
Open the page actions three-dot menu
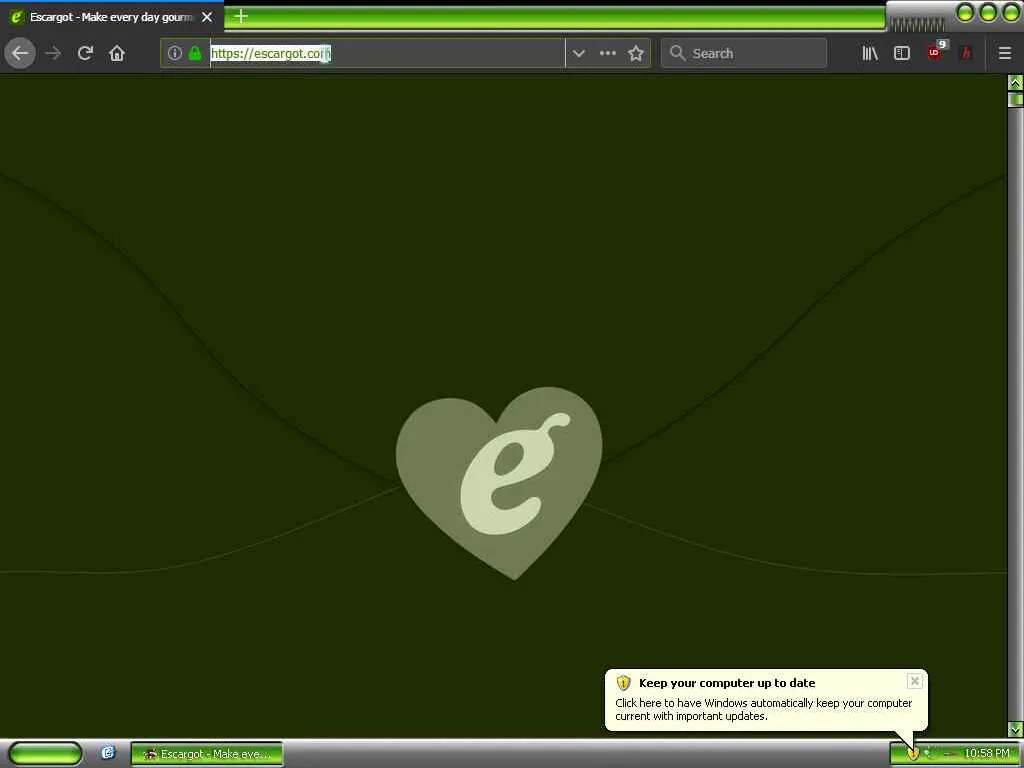(607, 53)
